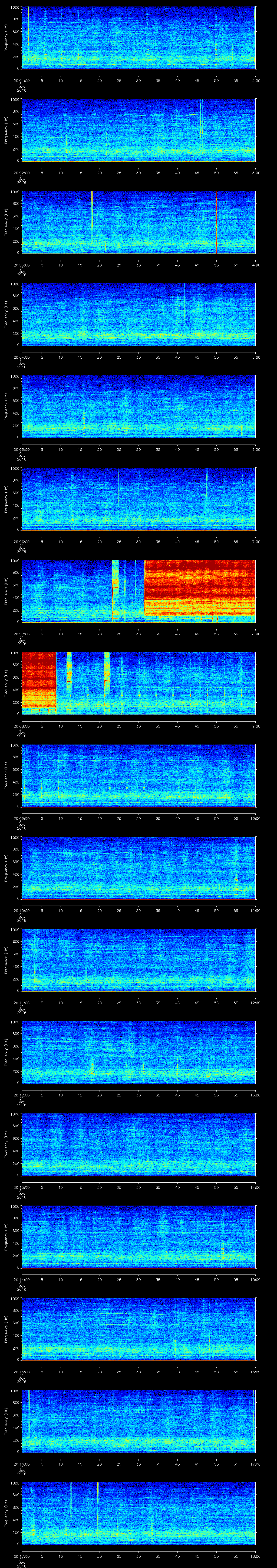Click the '4:00' end time label
Viewport: 277px width, 1568px height.
(256, 265)
